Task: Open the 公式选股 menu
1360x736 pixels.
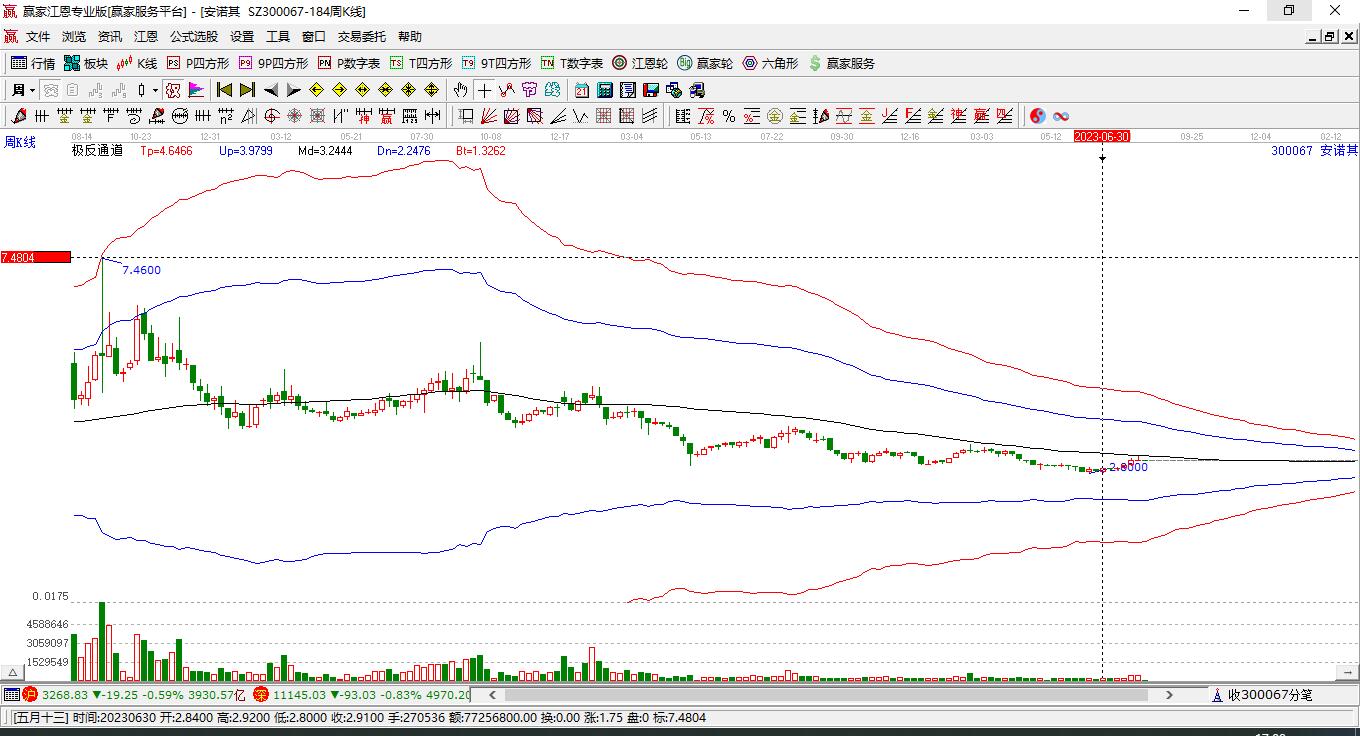Action: pos(194,37)
